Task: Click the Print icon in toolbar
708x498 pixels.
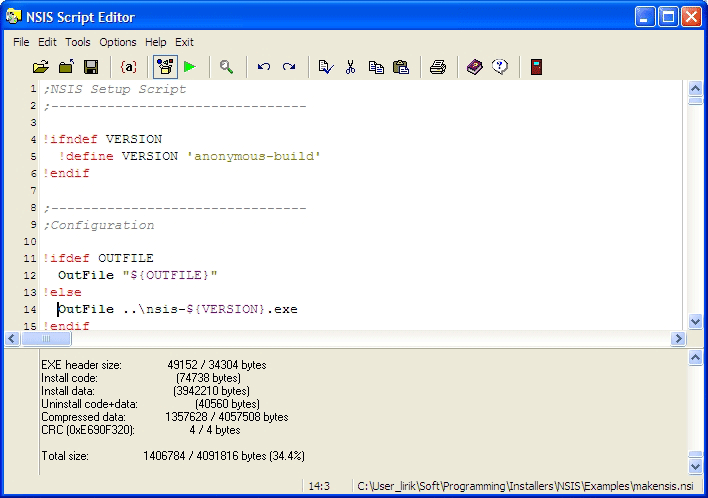Action: click(438, 67)
